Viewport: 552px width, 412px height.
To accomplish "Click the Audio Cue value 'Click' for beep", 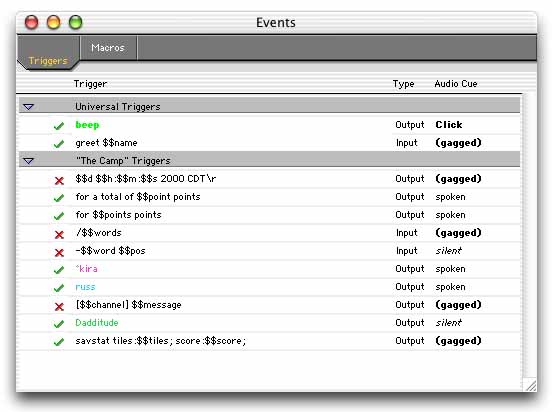I will (x=449, y=125).
